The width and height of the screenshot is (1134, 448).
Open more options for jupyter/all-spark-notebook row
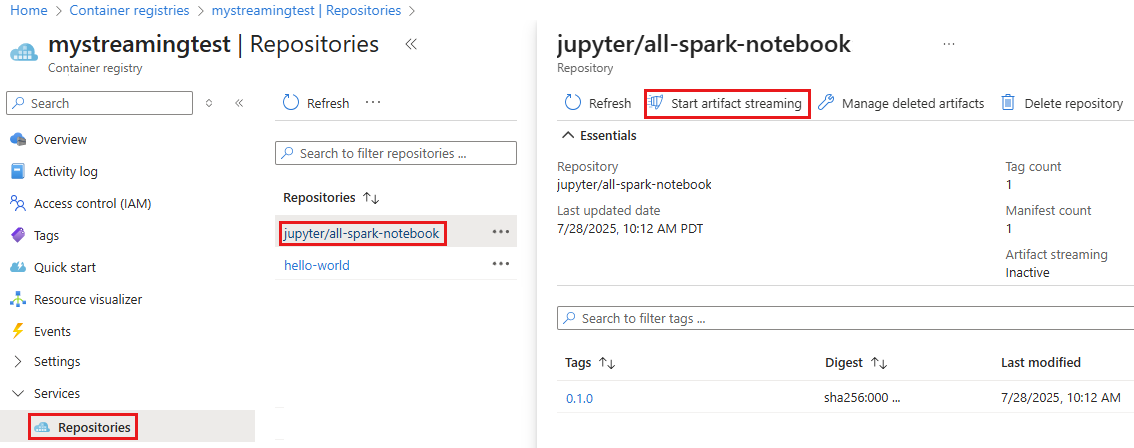[x=500, y=232]
